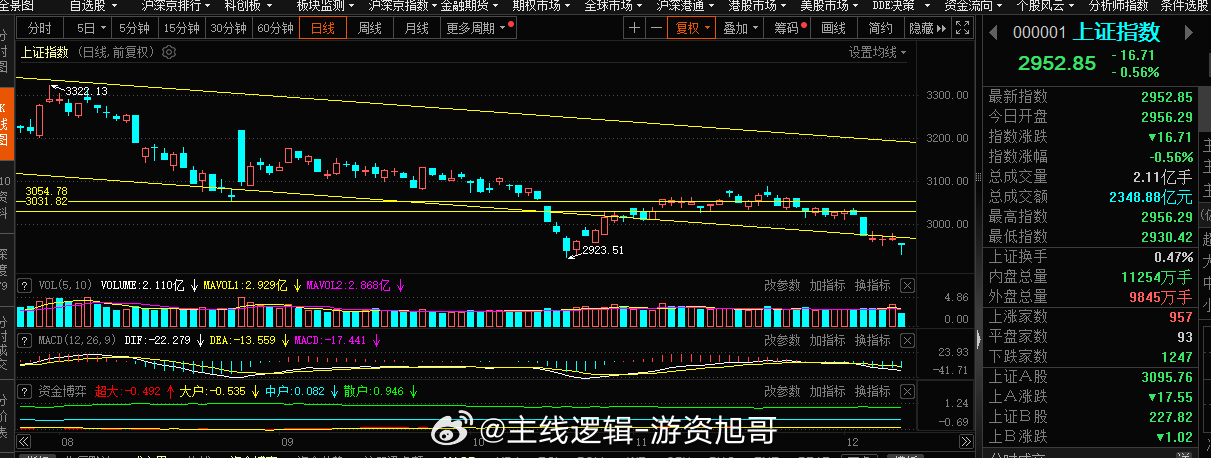Select 30分钟 period

[228, 28]
